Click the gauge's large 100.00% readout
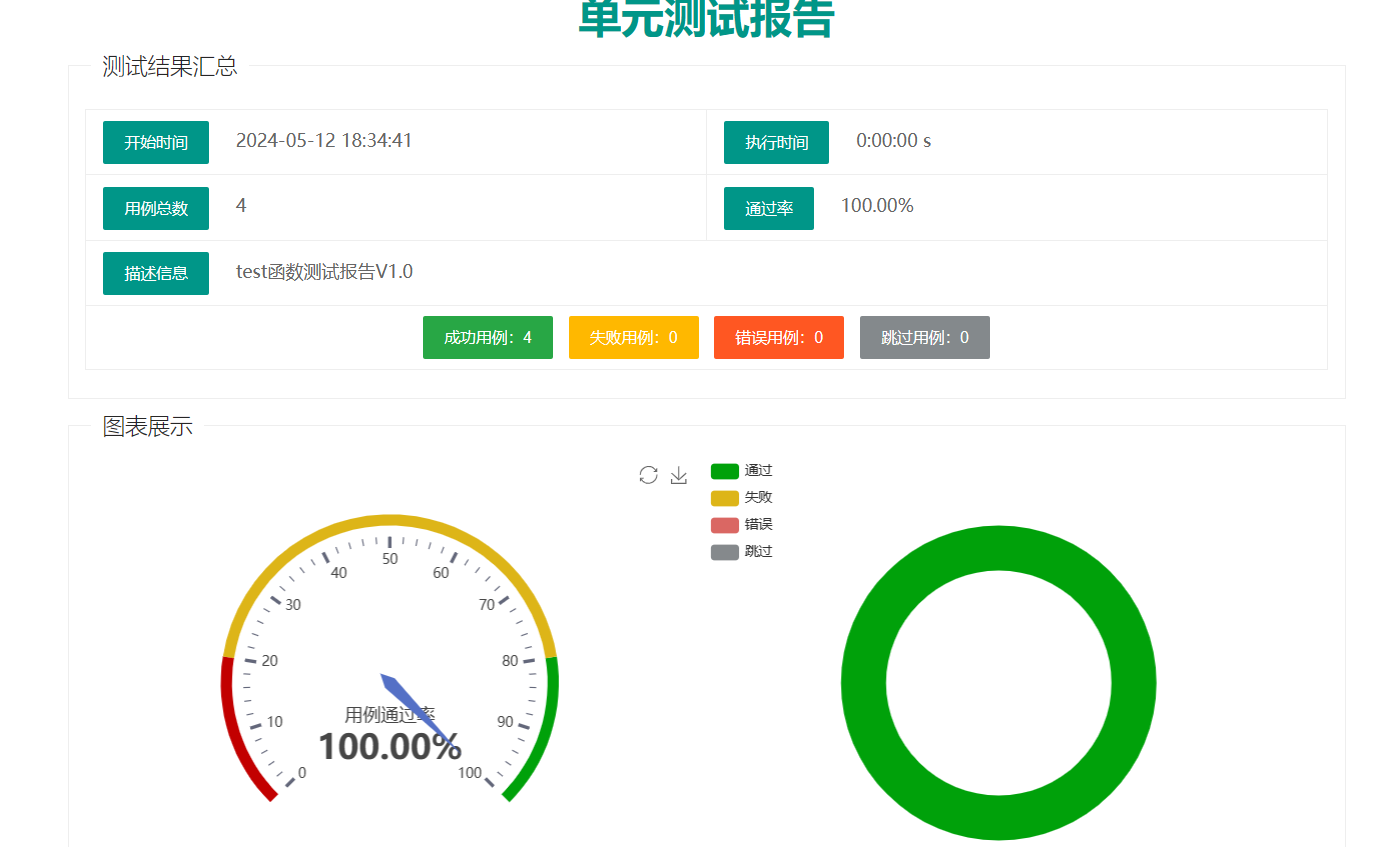 point(390,746)
